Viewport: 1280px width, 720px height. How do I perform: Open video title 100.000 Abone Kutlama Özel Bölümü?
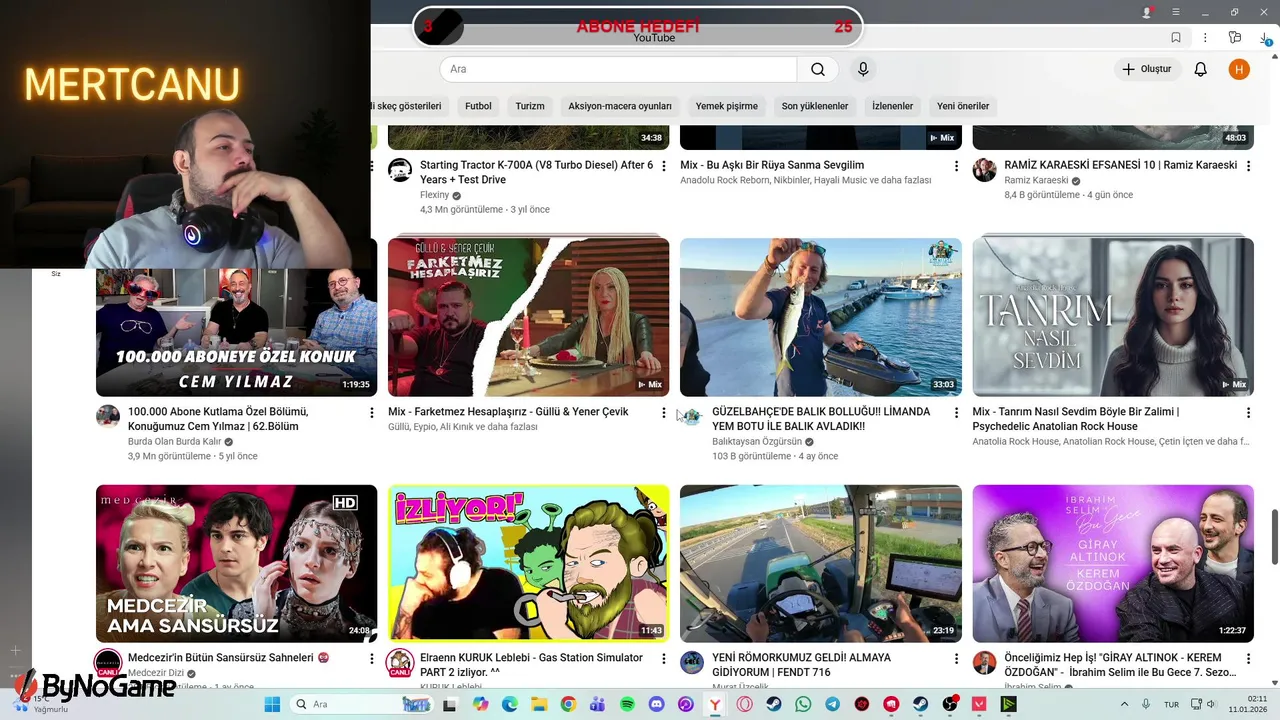click(218, 419)
